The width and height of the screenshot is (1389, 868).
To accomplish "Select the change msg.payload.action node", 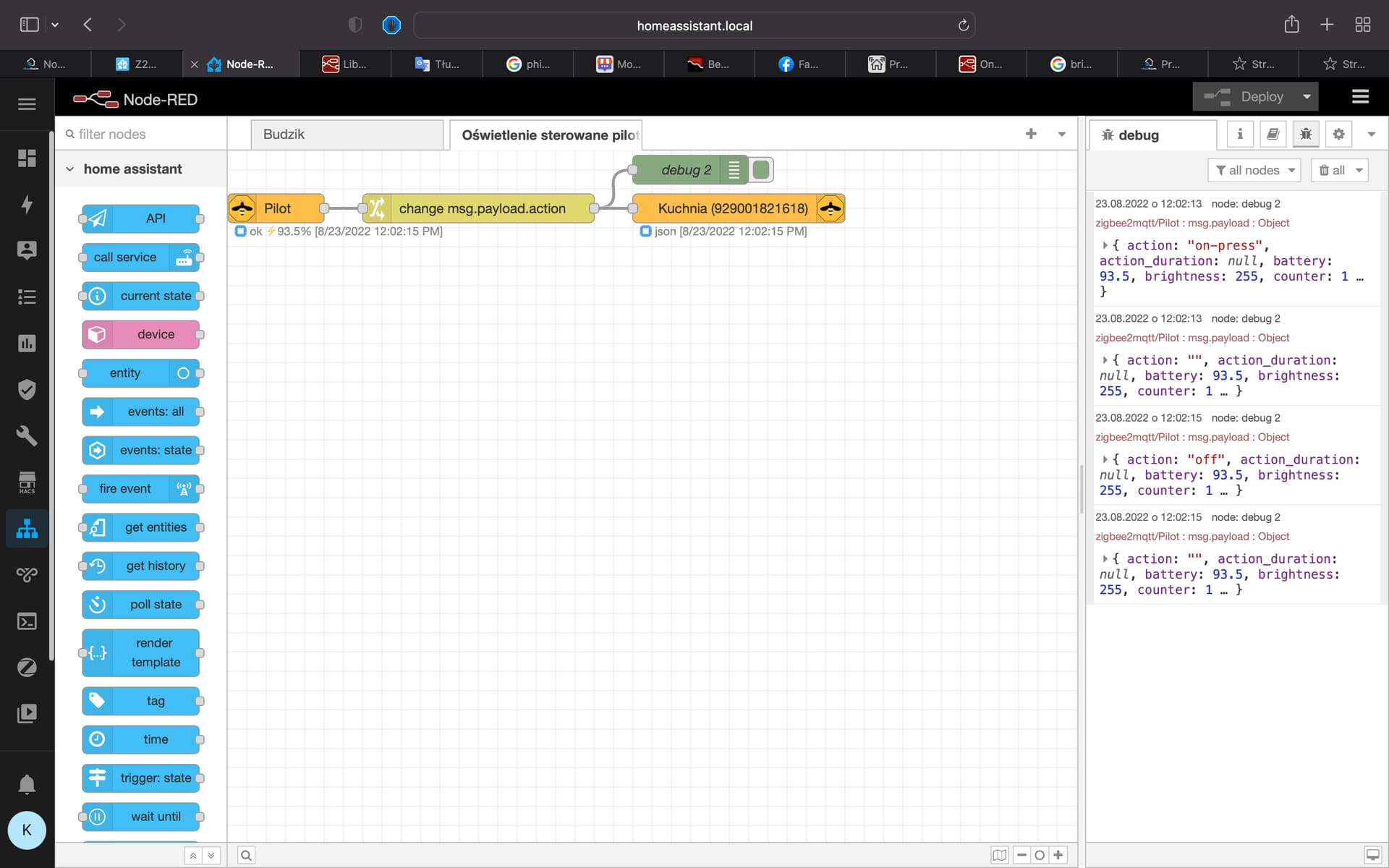I will pyautogui.click(x=478, y=208).
